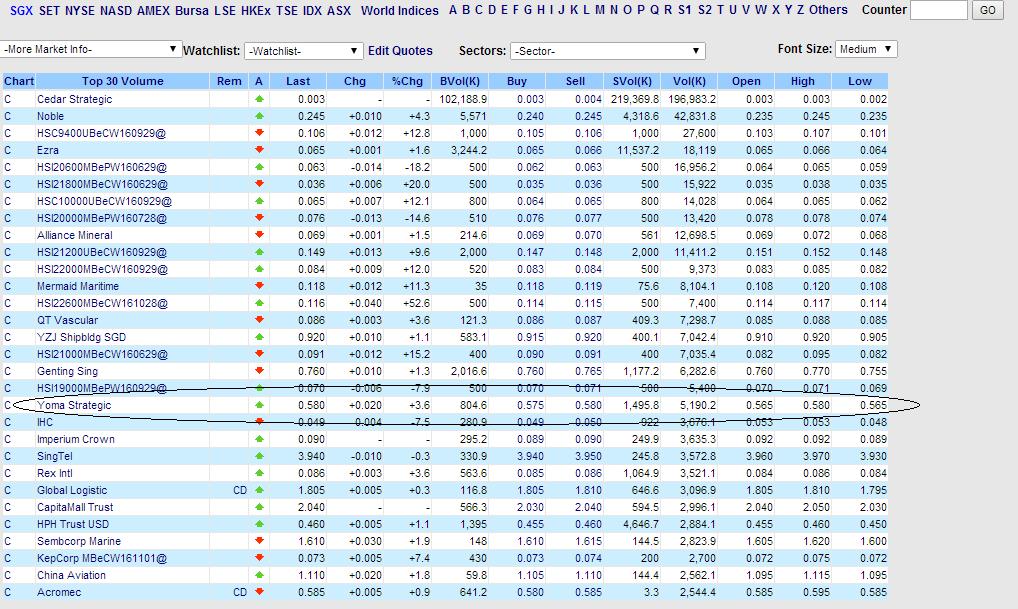Open the KepCorp MBeCW161101@ warrant link
1018x609 pixels.
pyautogui.click(x=102, y=558)
